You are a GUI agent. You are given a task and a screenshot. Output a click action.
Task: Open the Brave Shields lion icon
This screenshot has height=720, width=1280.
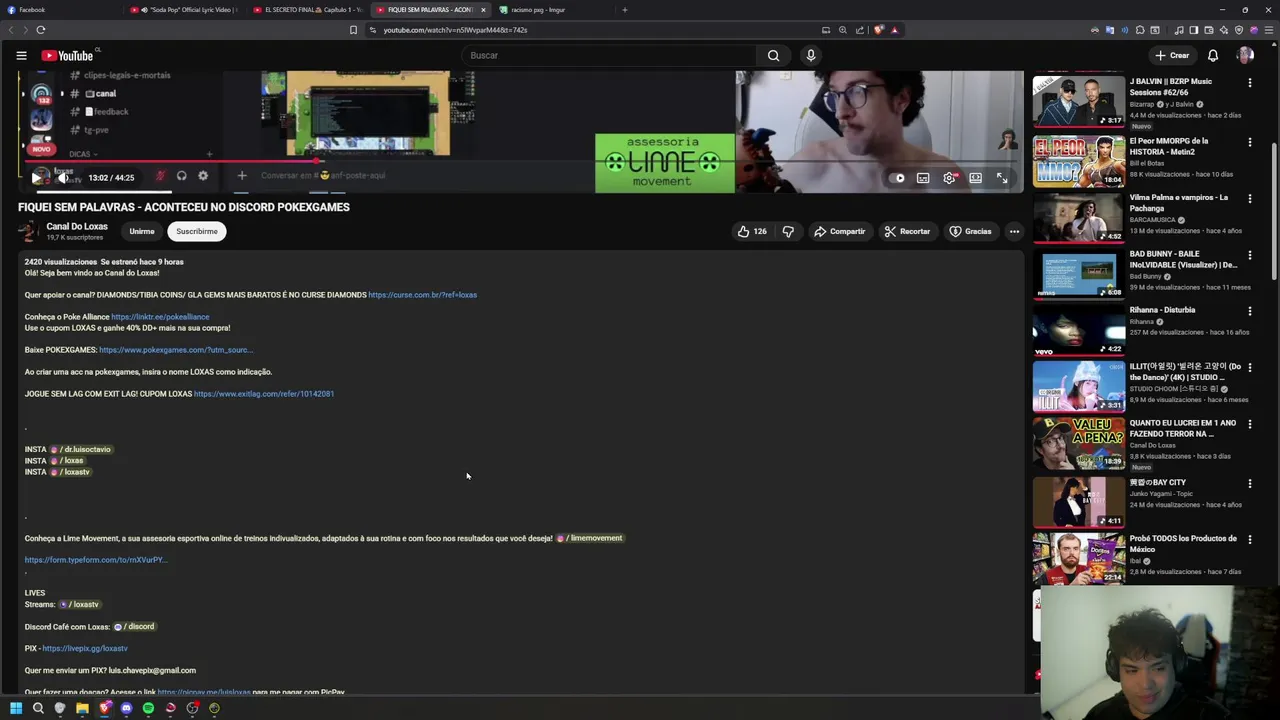(x=879, y=30)
